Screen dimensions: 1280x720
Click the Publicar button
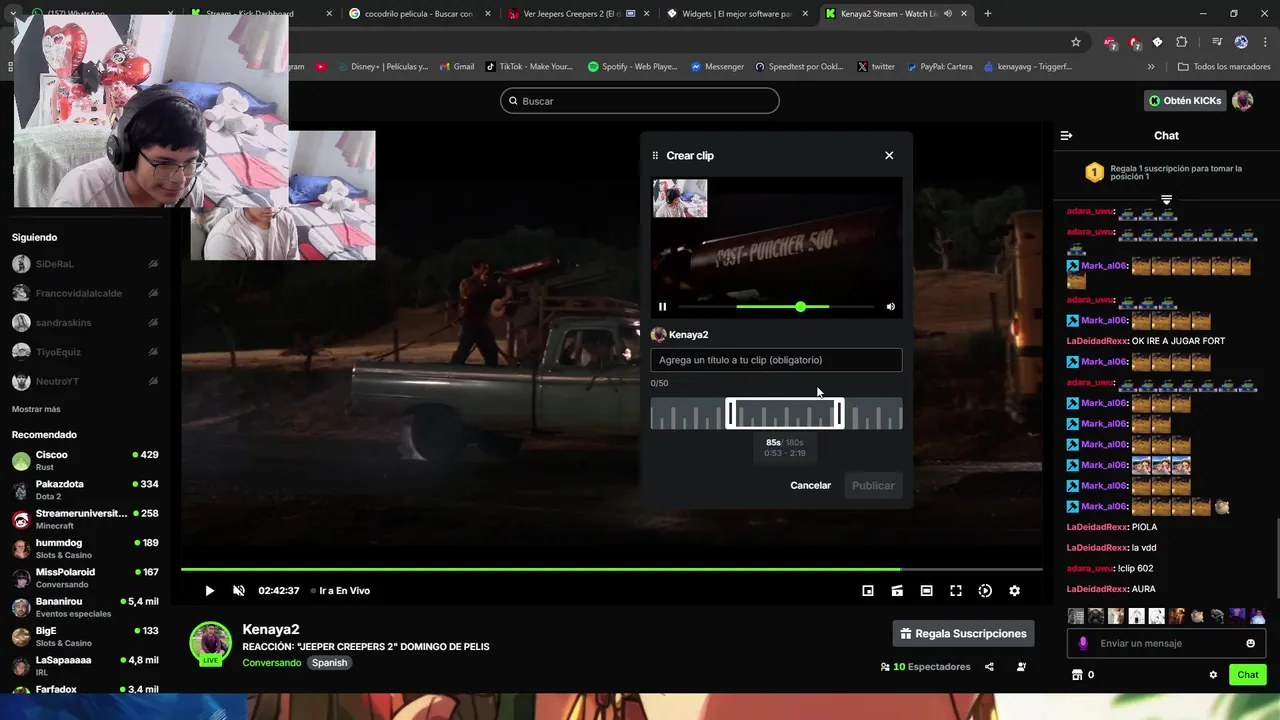coord(873,485)
